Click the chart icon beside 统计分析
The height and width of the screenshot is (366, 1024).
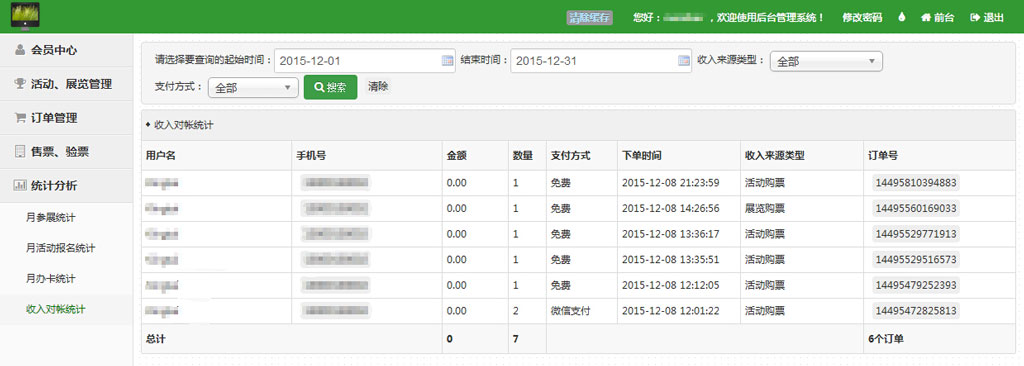tap(20, 186)
